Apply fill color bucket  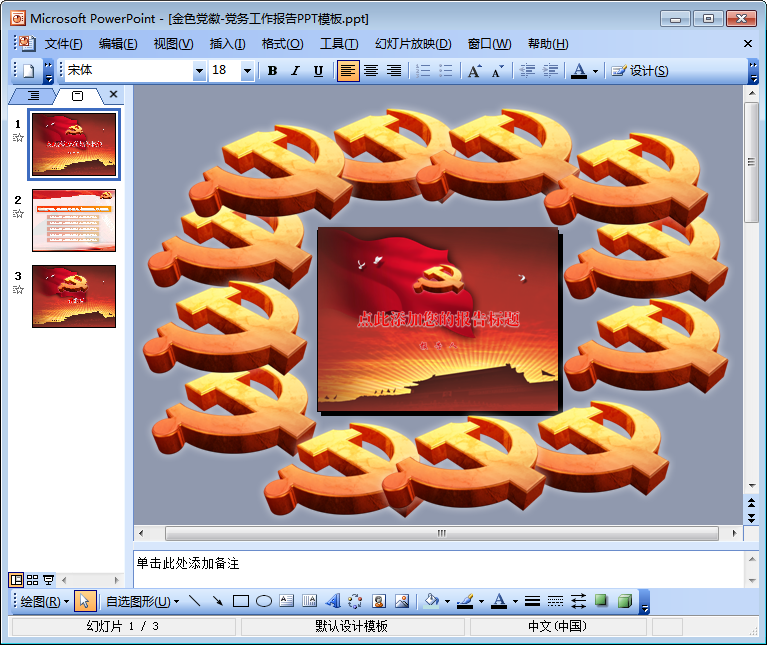coord(431,601)
